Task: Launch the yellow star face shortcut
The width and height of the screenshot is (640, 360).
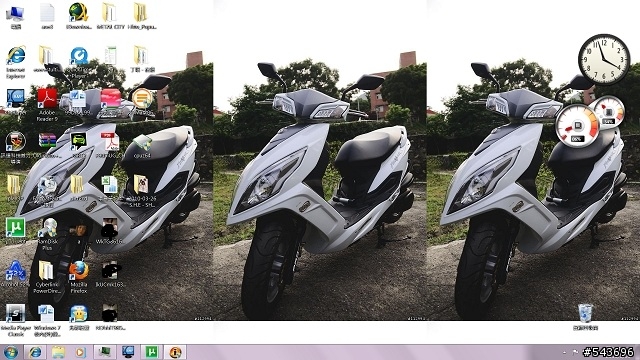Action: coord(78,314)
